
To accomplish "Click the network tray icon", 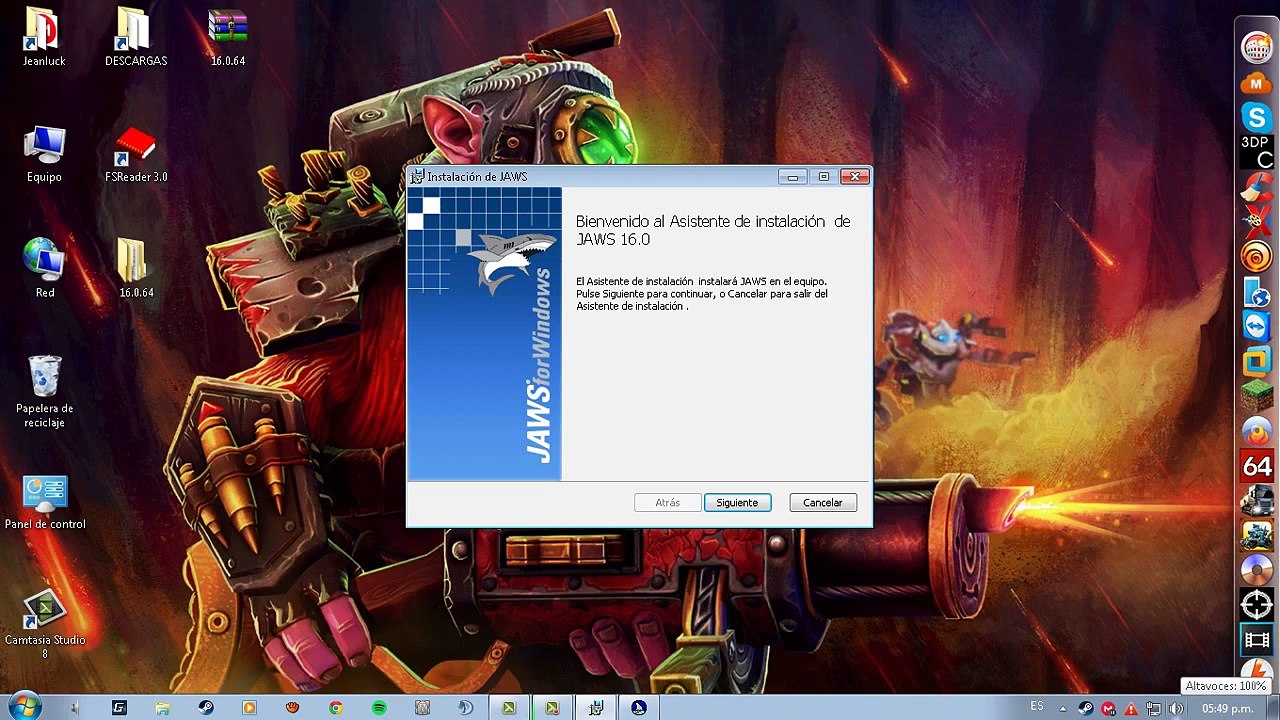I will click(1153, 708).
